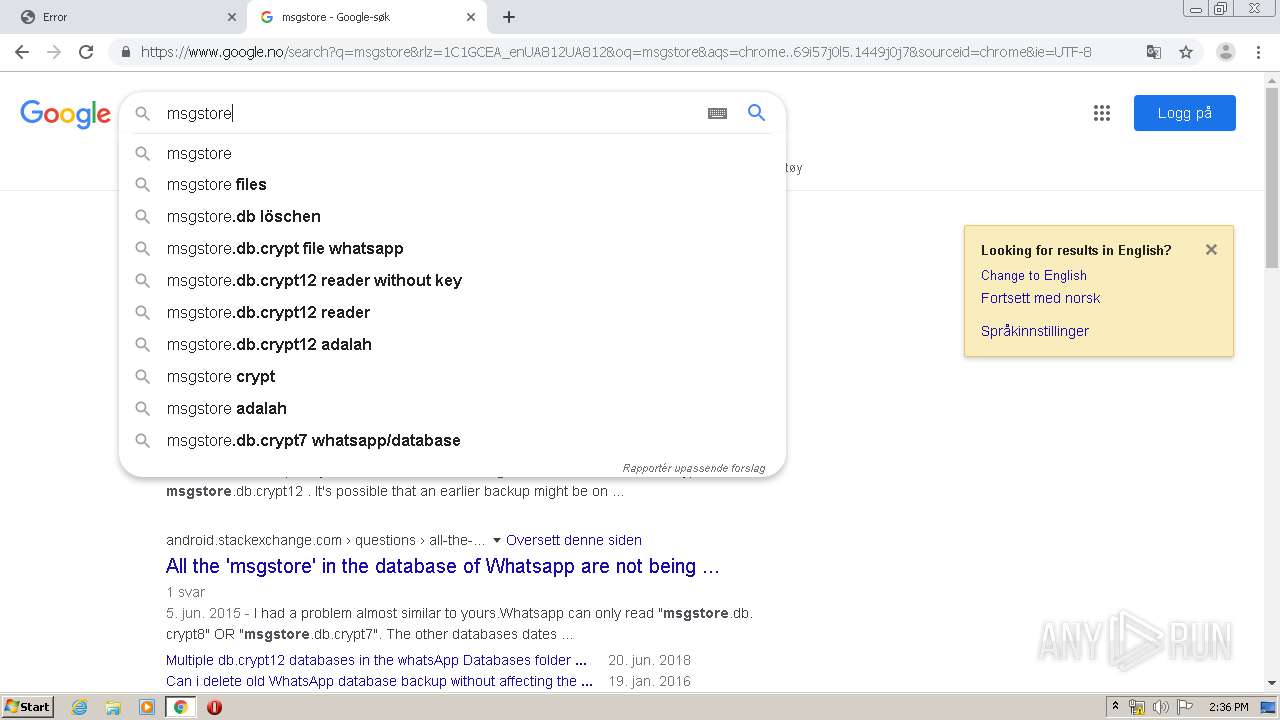Show hidden tray icons arrow
The width and height of the screenshot is (1280, 720).
tap(1115, 707)
